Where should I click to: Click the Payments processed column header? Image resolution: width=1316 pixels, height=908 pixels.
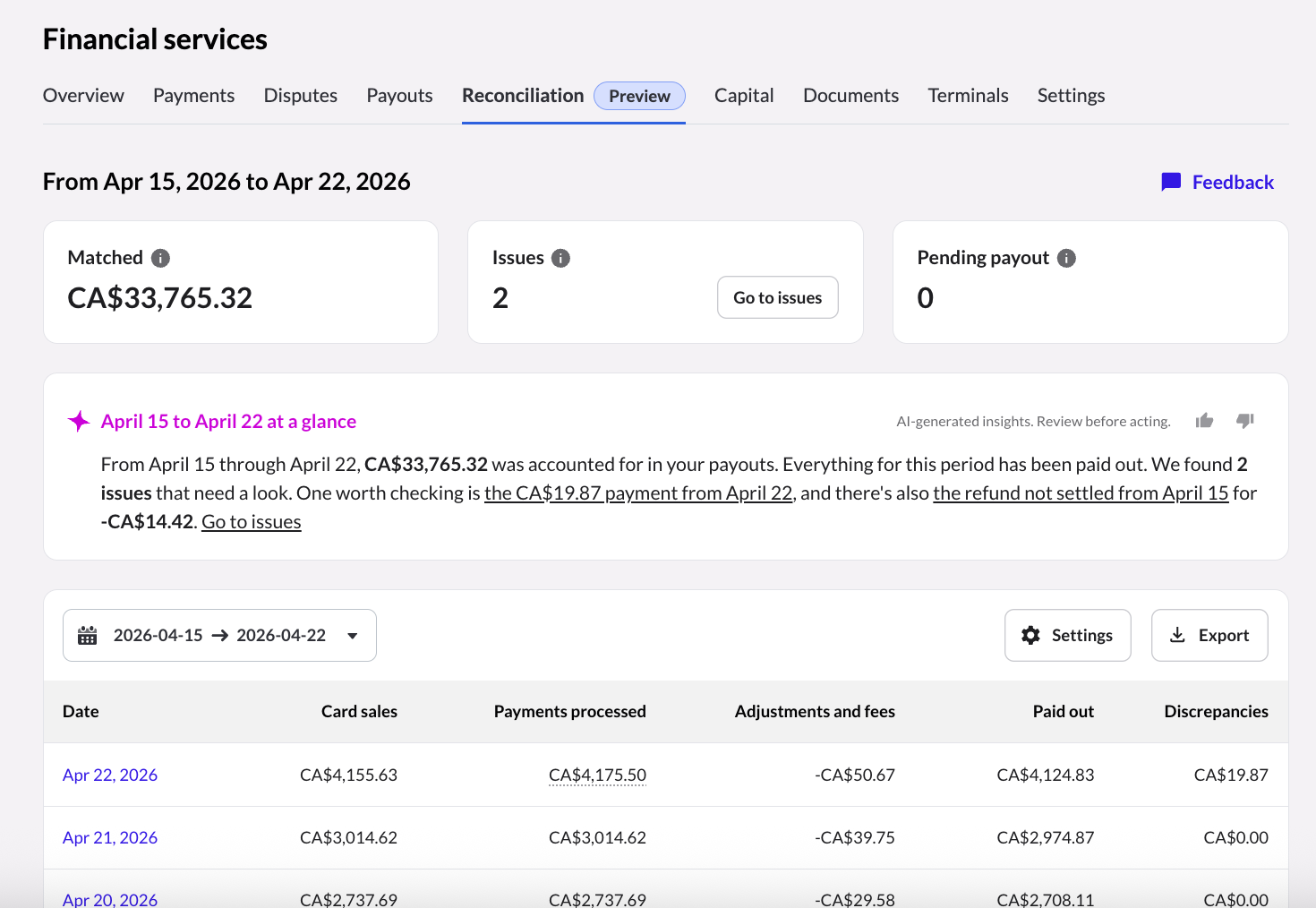(x=570, y=712)
